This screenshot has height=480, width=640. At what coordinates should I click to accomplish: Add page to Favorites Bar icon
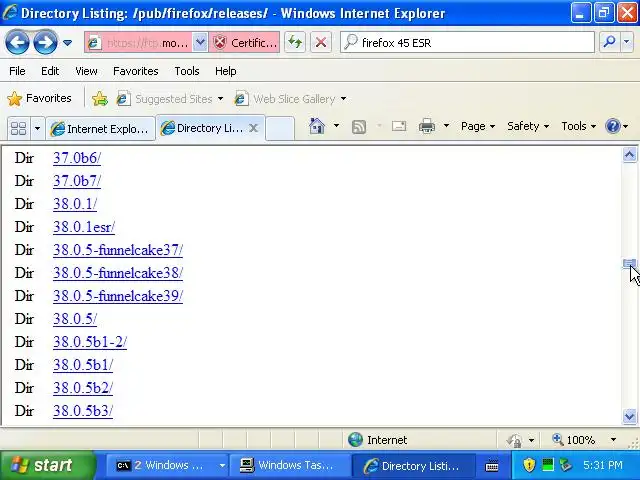(x=100, y=99)
